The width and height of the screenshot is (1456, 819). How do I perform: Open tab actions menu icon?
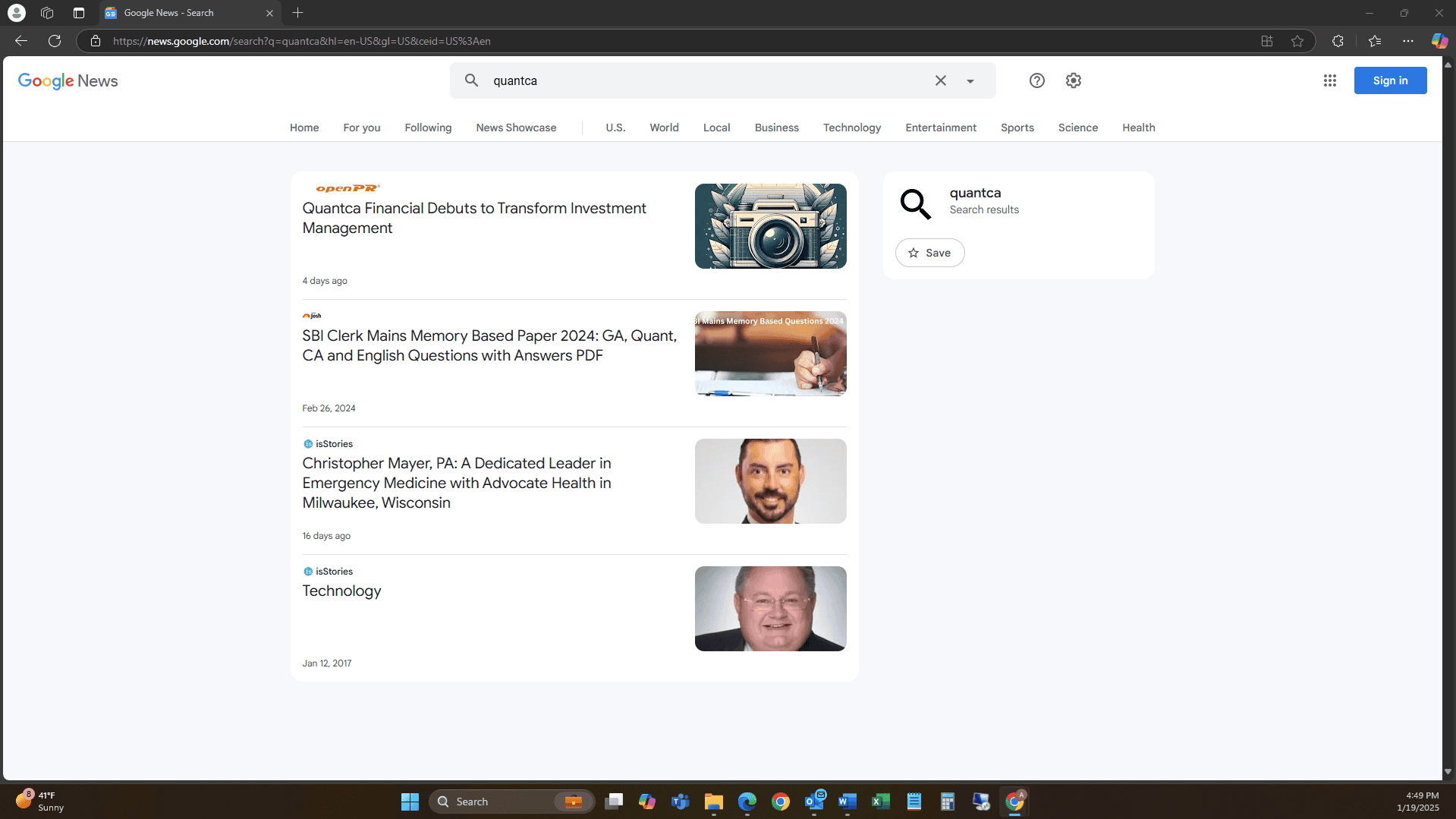click(x=79, y=13)
